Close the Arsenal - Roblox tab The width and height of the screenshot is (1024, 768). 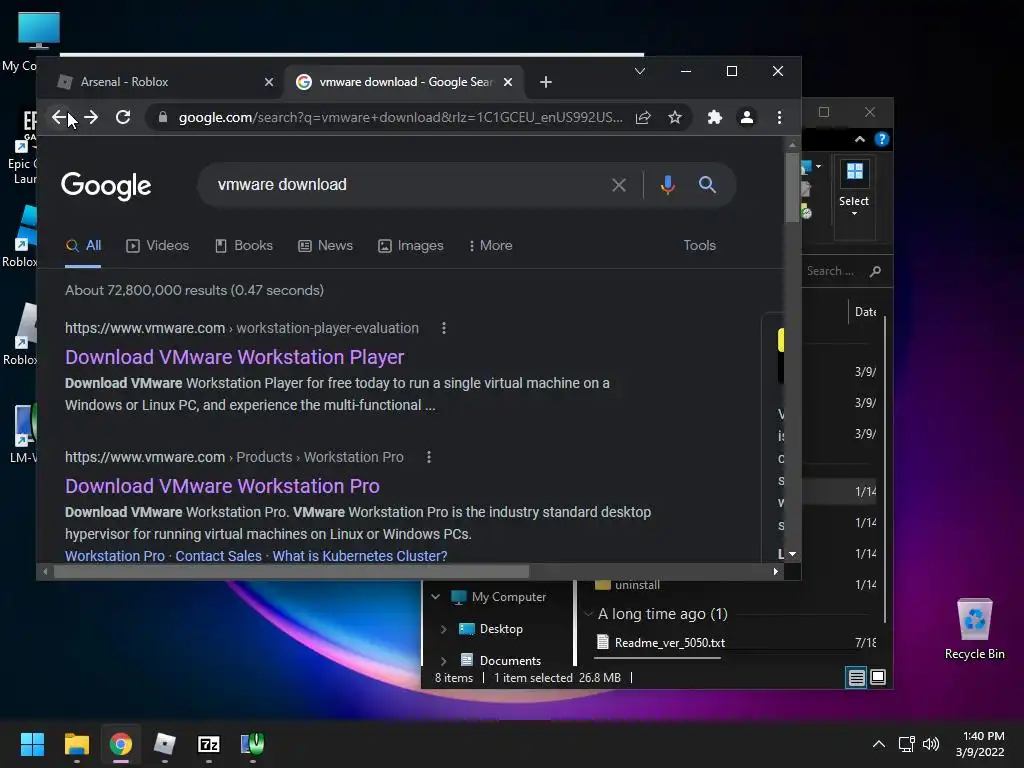click(268, 82)
